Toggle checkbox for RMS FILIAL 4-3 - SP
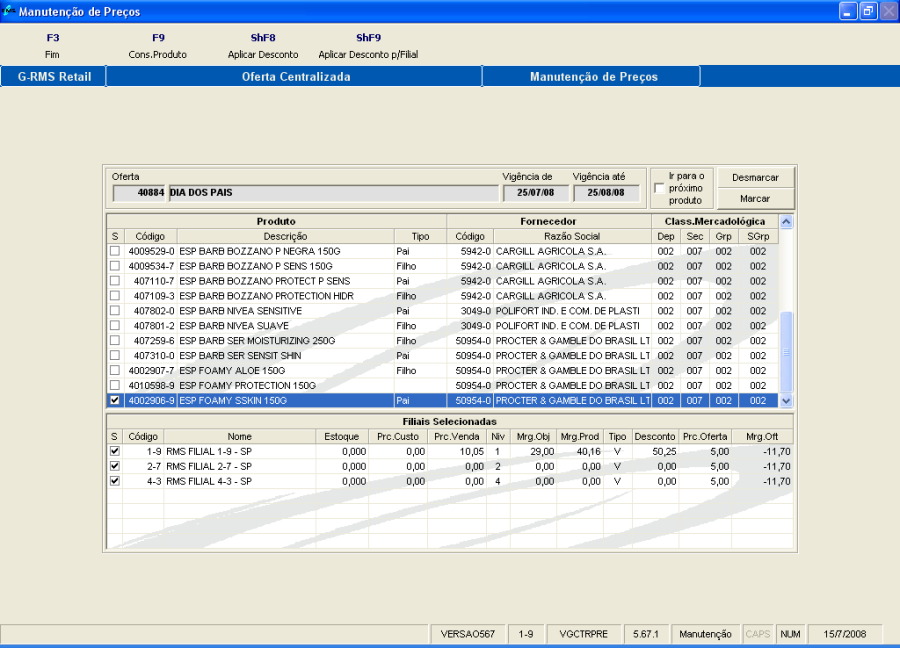 [x=115, y=481]
